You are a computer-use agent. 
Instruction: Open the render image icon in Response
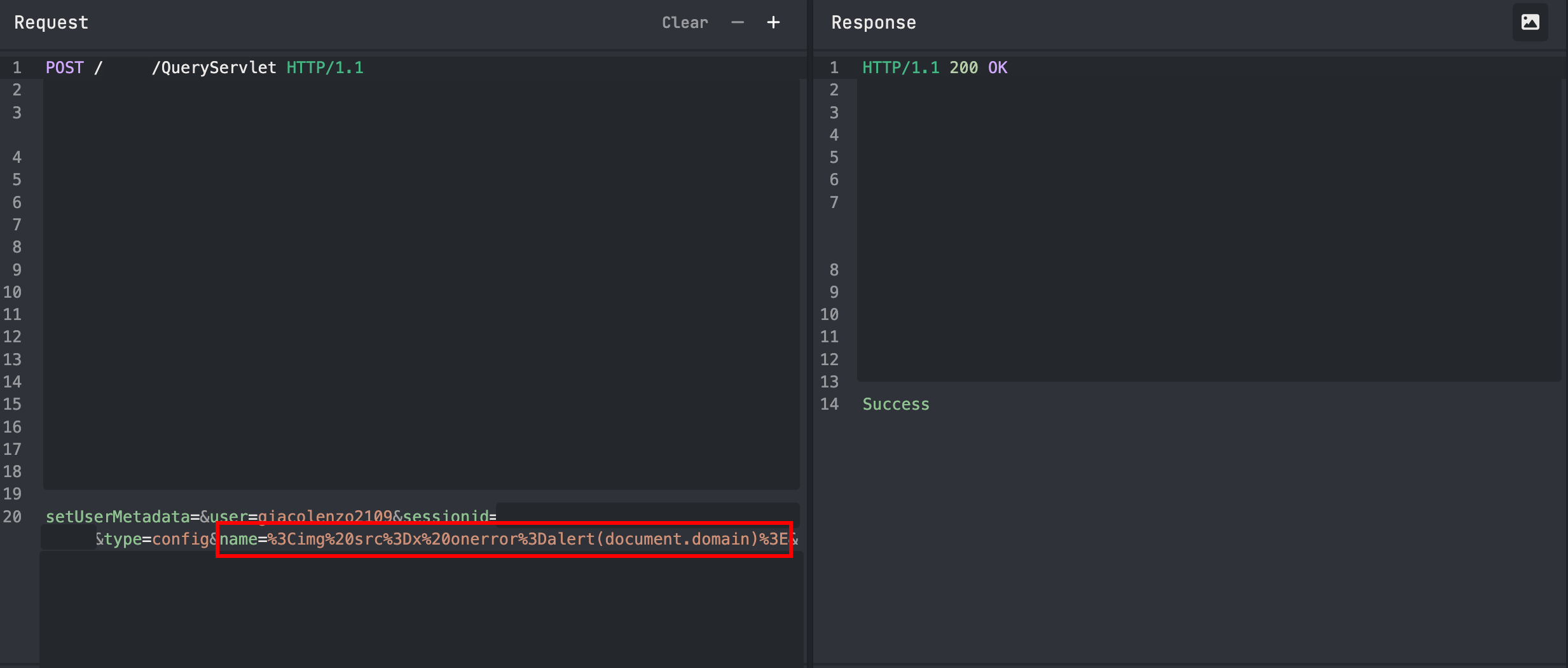1530,23
